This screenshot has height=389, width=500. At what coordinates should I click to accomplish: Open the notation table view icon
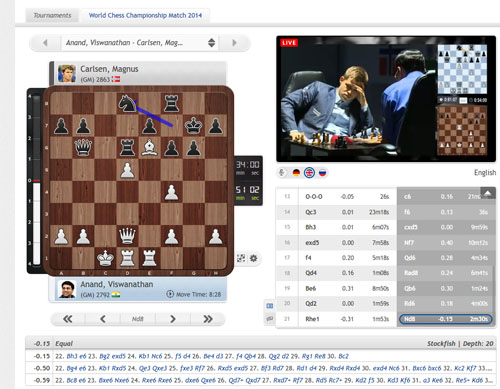click(270, 305)
